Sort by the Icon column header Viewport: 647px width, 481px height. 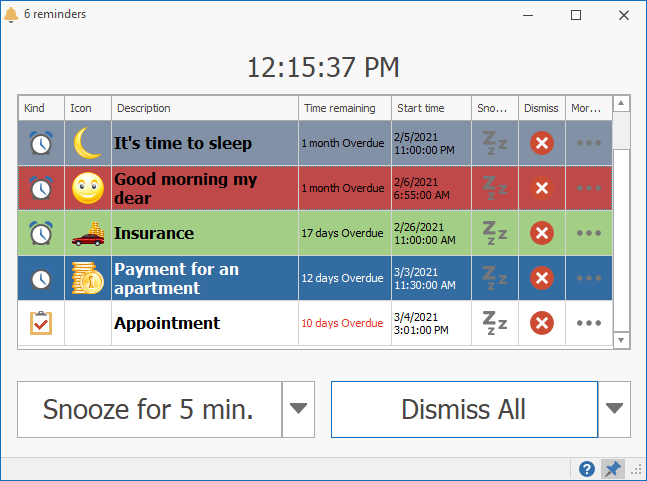(88, 108)
